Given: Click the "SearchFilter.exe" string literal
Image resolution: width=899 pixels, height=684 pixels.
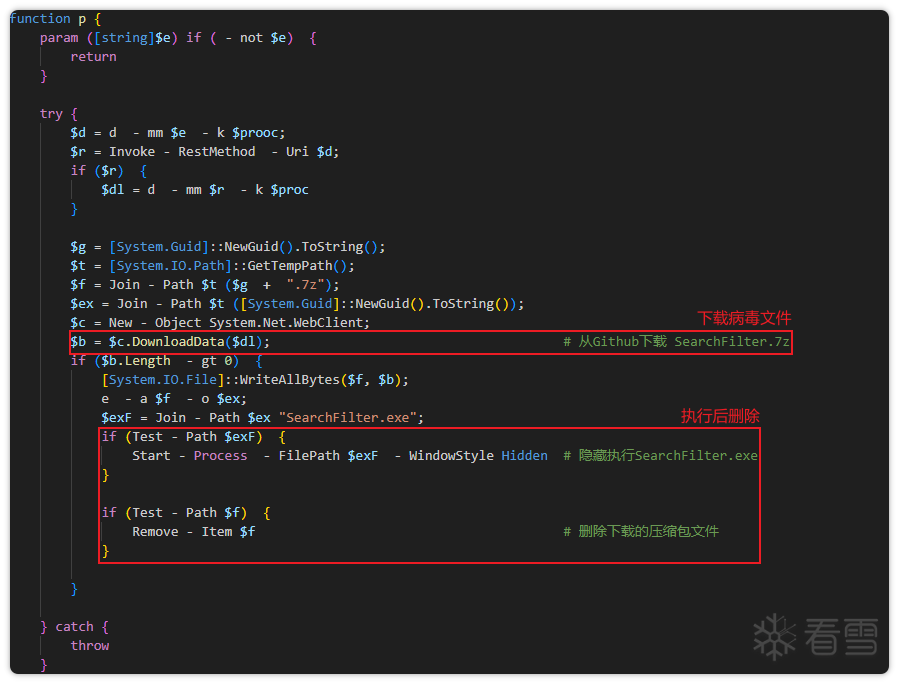Looking at the screenshot, I should [347, 417].
